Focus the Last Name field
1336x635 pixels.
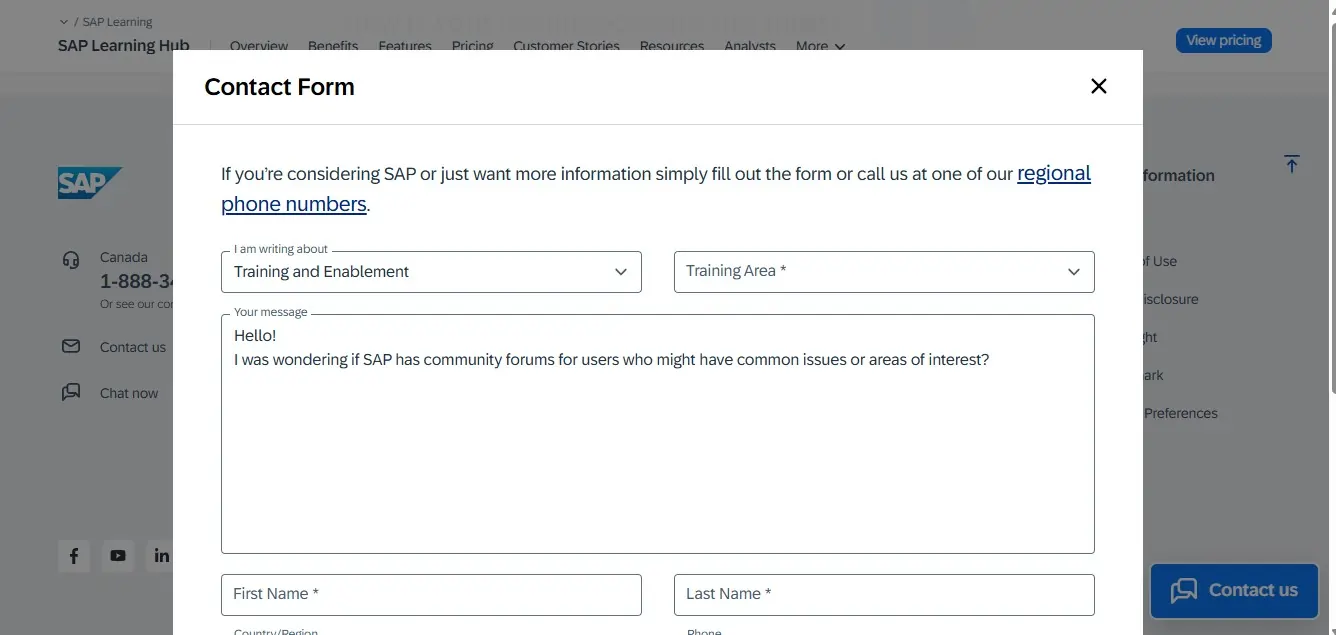[884, 594]
